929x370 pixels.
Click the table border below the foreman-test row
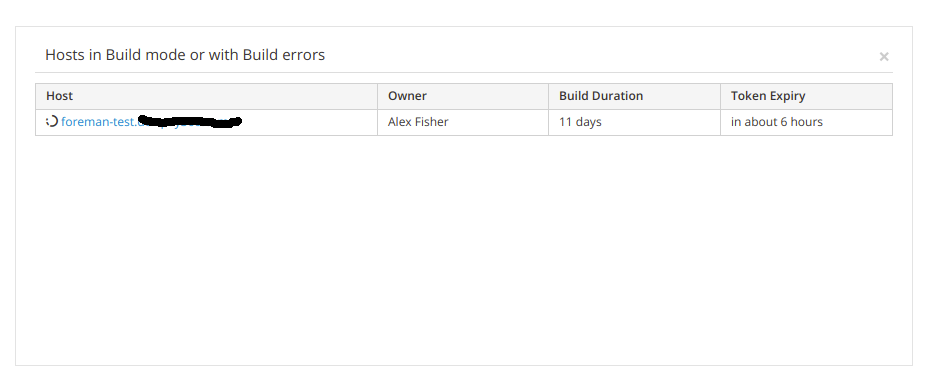pyautogui.click(x=464, y=135)
